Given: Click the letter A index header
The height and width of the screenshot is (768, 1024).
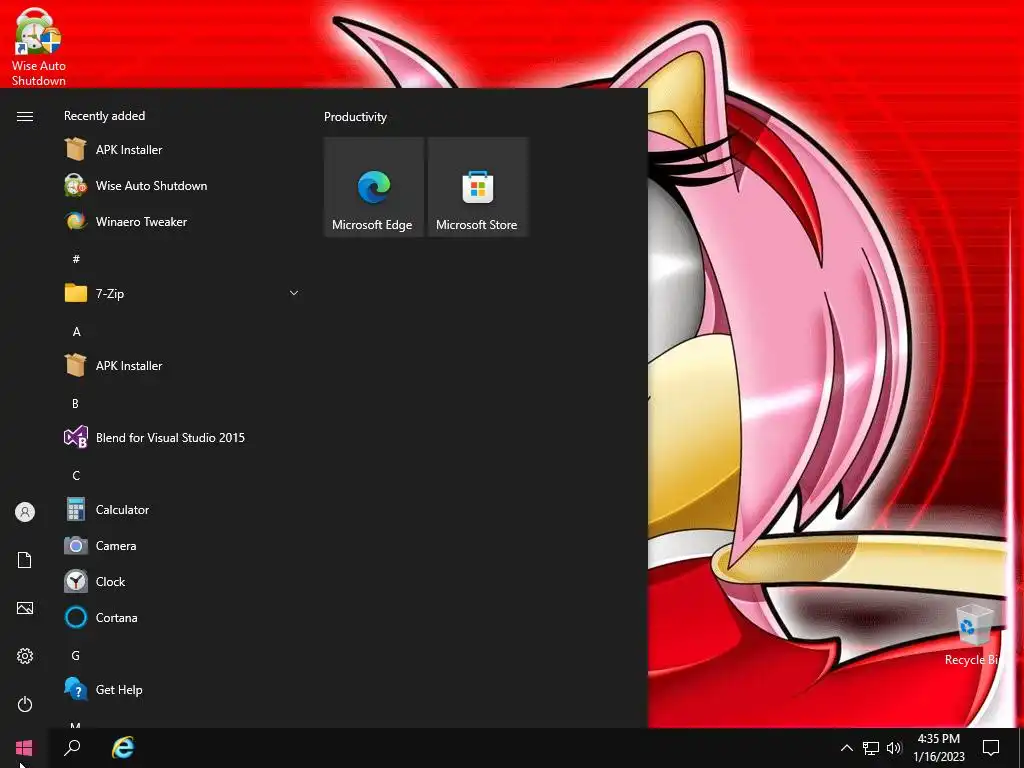Looking at the screenshot, I should 76,332.
